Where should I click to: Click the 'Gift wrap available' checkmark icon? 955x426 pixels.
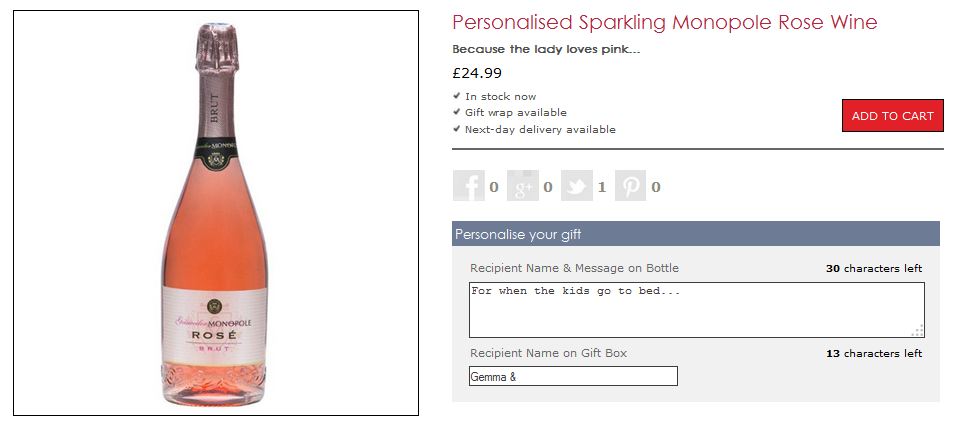(457, 112)
